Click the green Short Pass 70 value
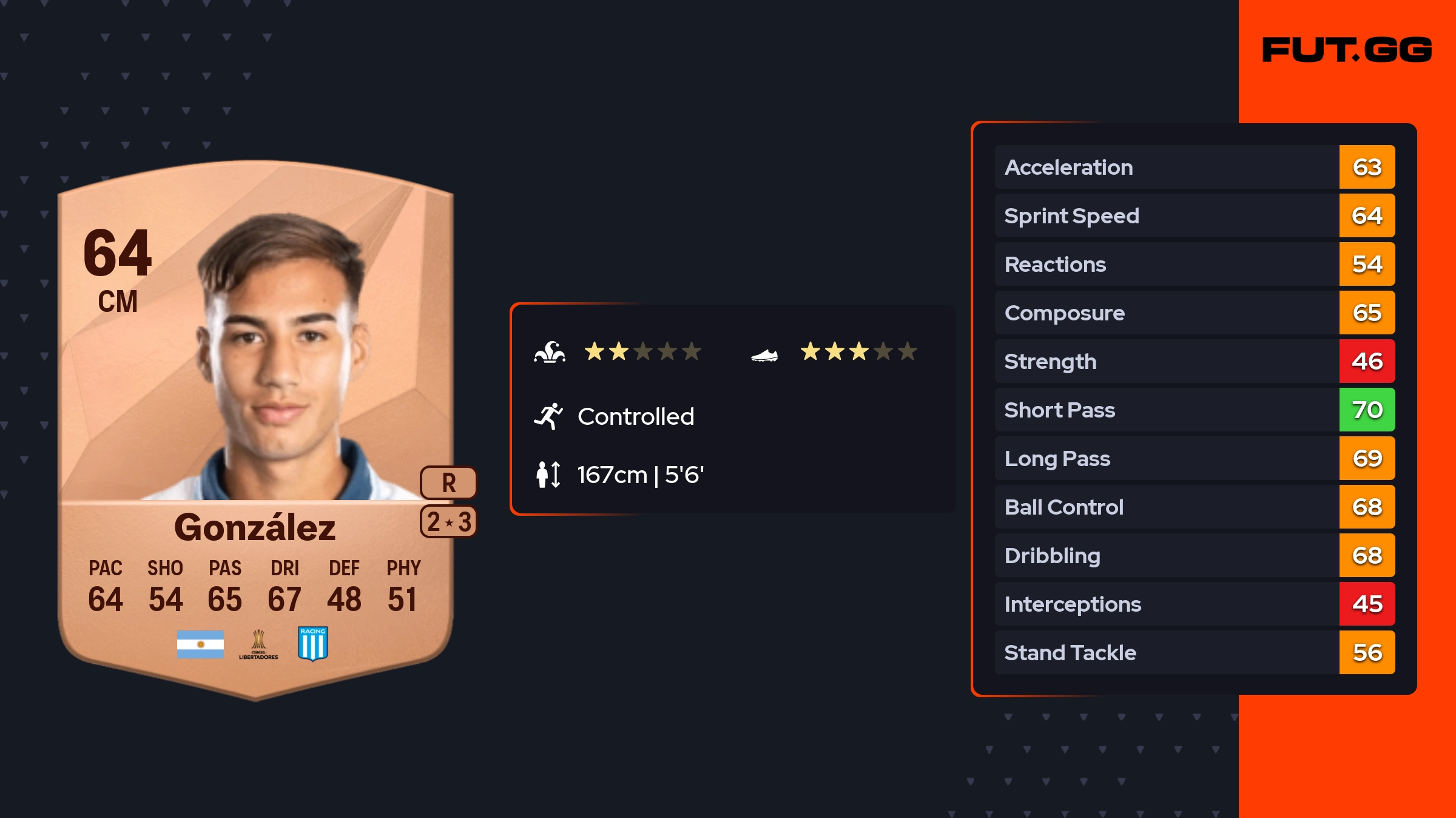This screenshot has height=818, width=1456. [1367, 410]
